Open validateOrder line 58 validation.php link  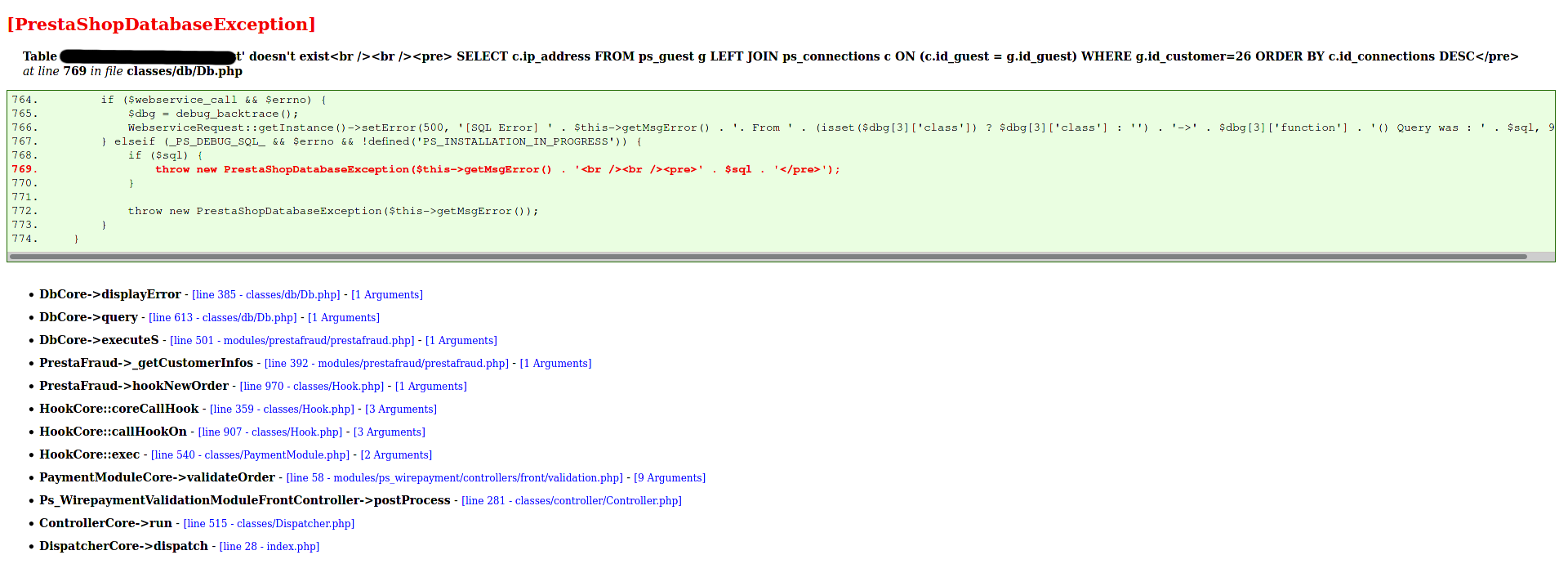(455, 478)
